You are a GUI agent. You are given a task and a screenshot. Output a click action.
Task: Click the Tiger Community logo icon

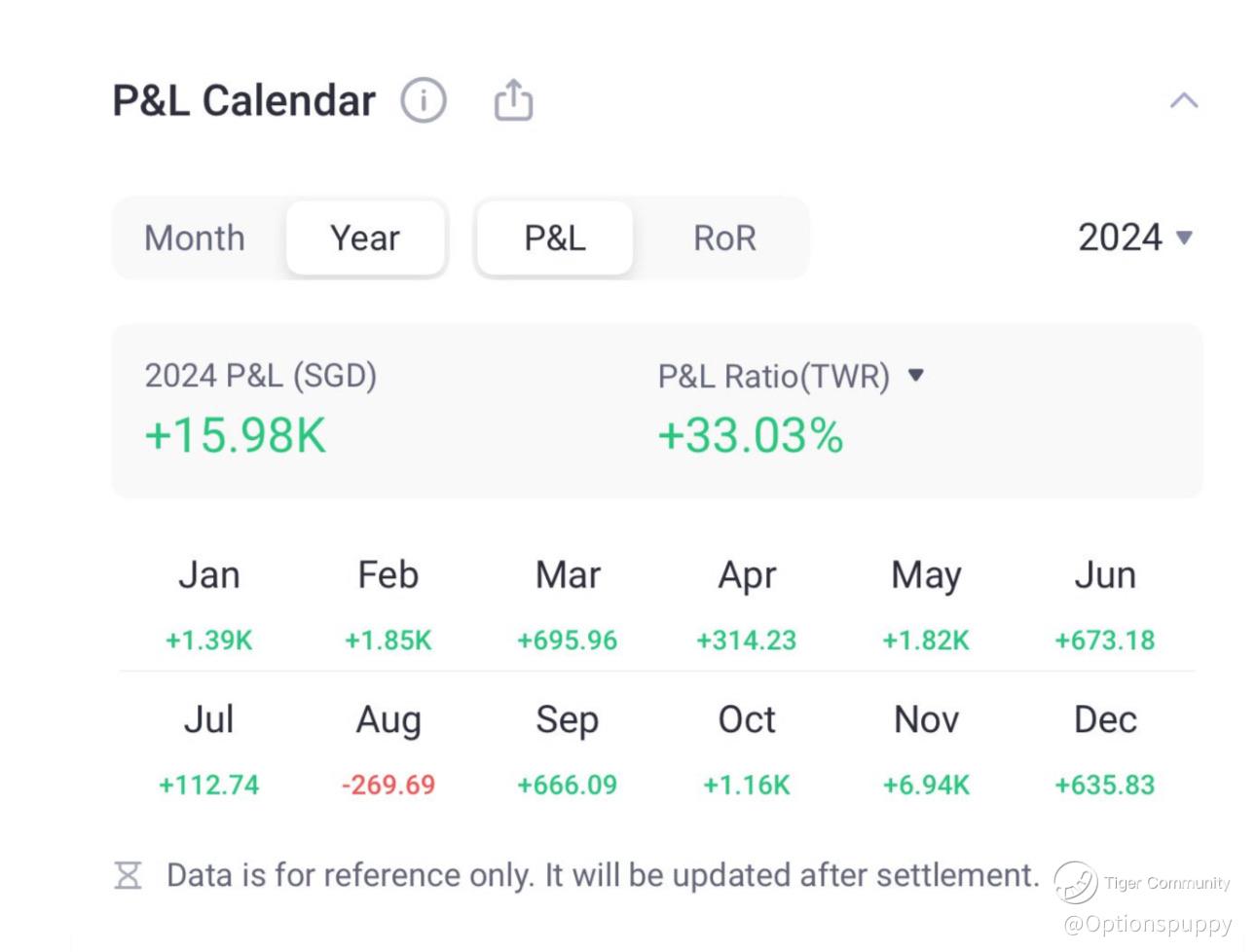coord(1075,882)
